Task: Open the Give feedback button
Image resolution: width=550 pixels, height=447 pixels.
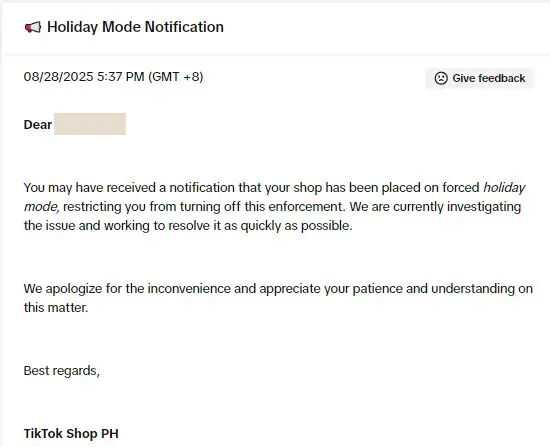Action: (x=480, y=78)
